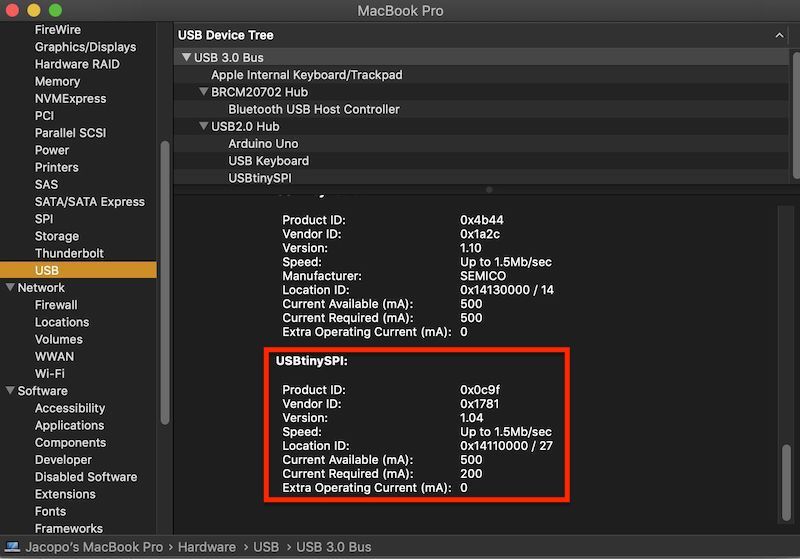Click the USB Device Tree sort chevron
This screenshot has width=800, height=559.
[x=779, y=35]
